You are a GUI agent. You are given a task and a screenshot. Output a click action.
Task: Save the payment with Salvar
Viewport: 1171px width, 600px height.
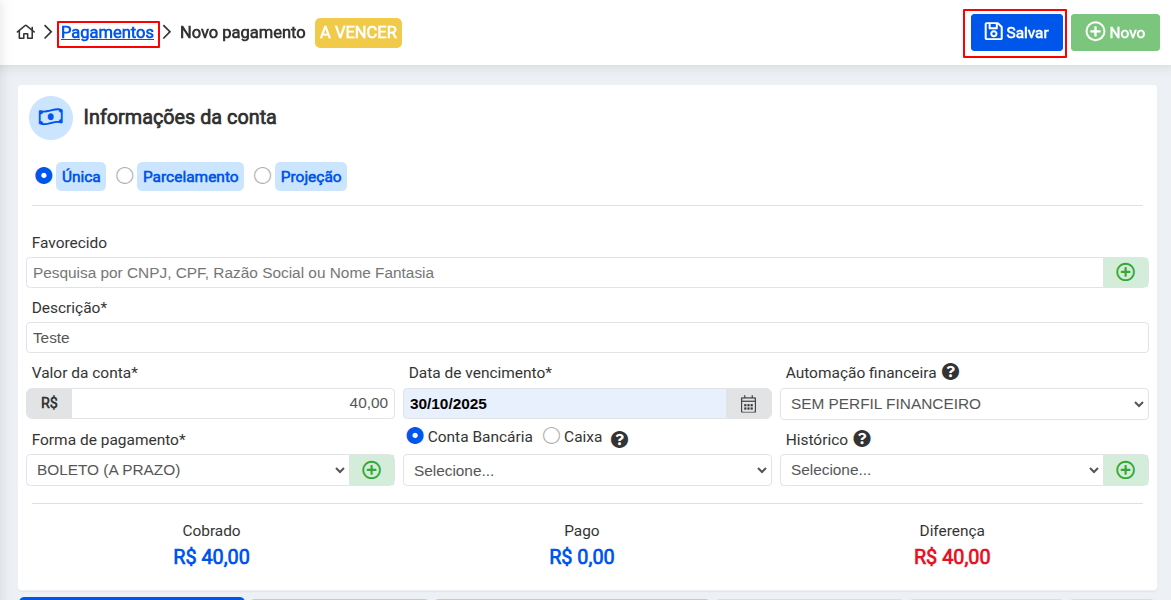(1016, 32)
